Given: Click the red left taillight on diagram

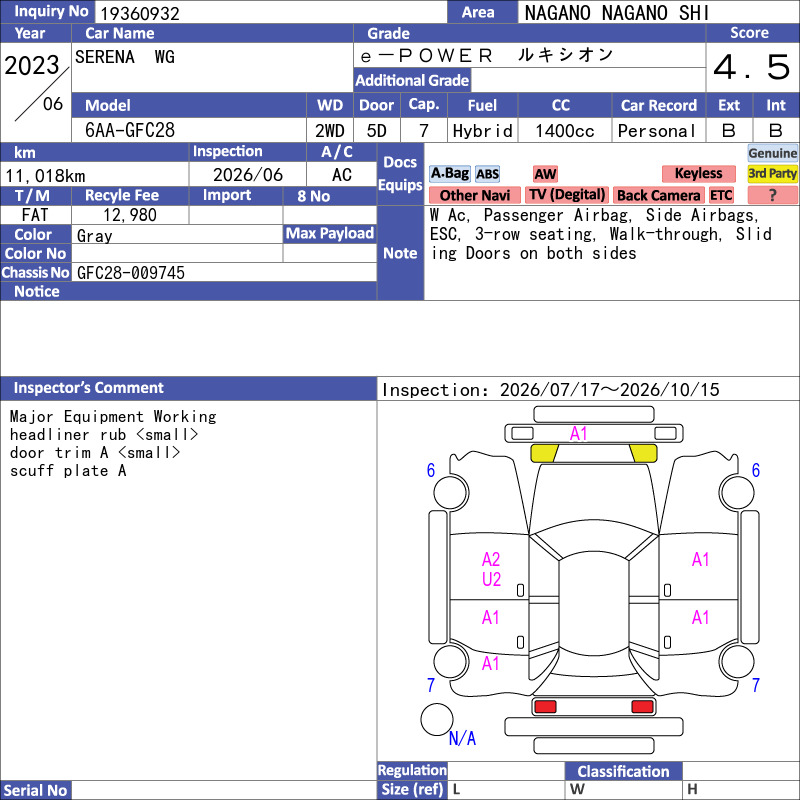Looking at the screenshot, I should pyautogui.click(x=545, y=707).
